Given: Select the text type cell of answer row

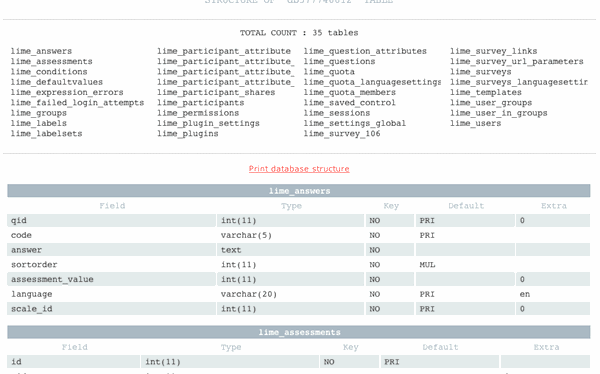Looking at the screenshot, I should (x=290, y=250).
